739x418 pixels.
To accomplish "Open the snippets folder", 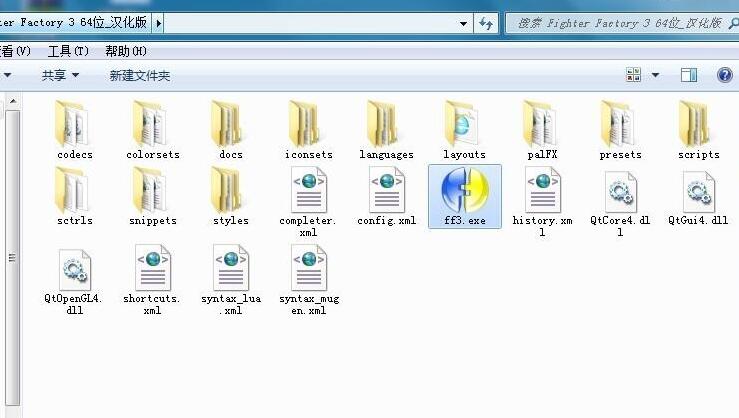I will tap(153, 196).
